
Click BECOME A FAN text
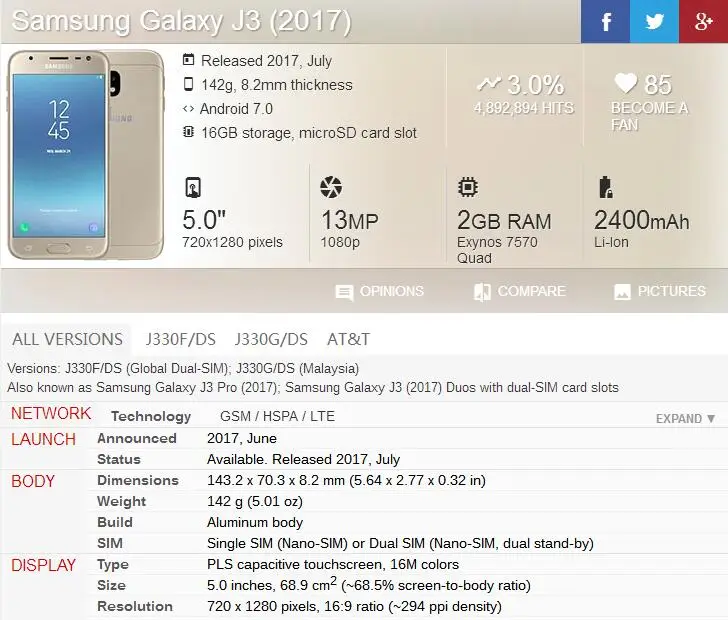pos(649,116)
